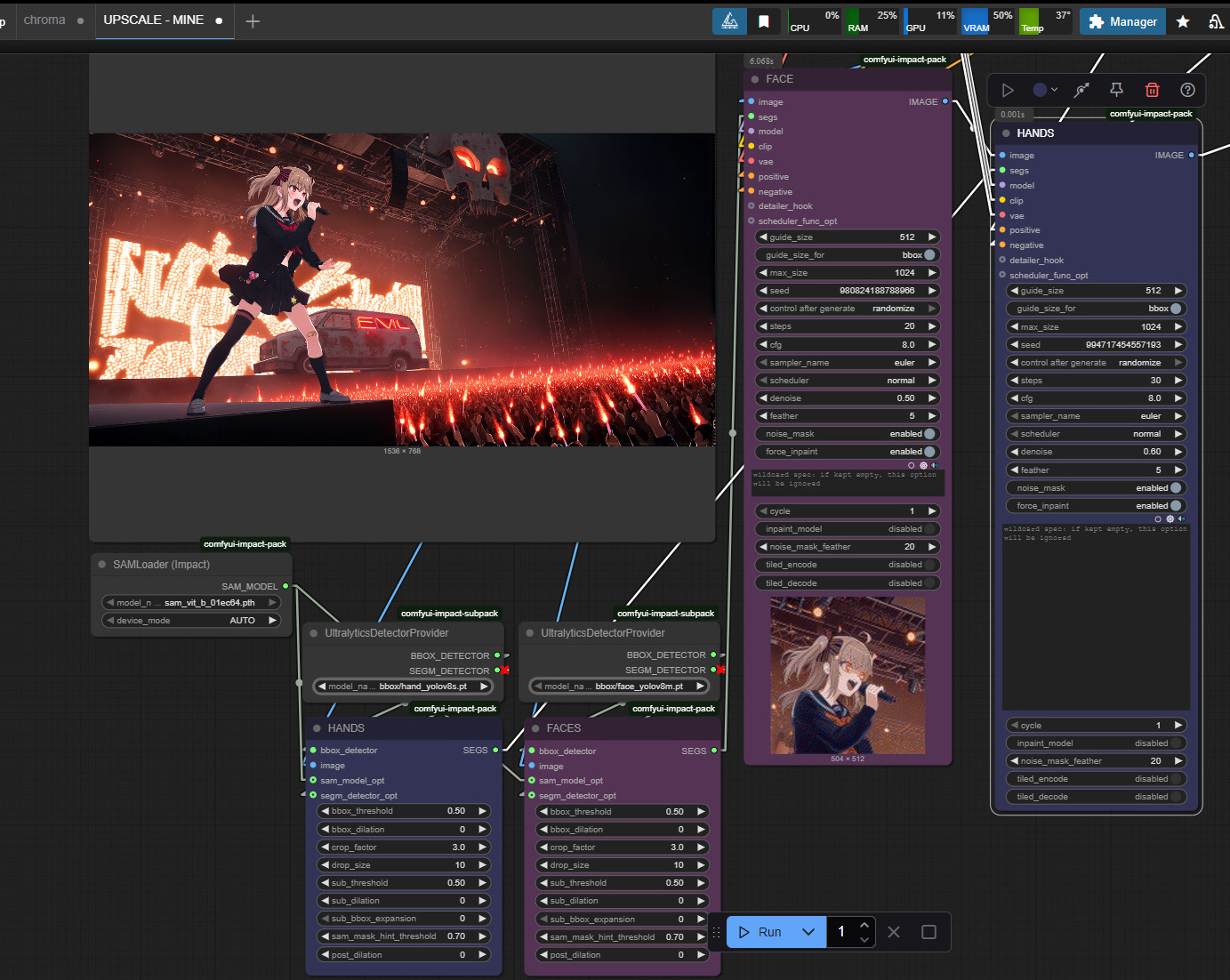Click the batch count field showing 1
The width and height of the screenshot is (1230, 980).
[x=841, y=932]
